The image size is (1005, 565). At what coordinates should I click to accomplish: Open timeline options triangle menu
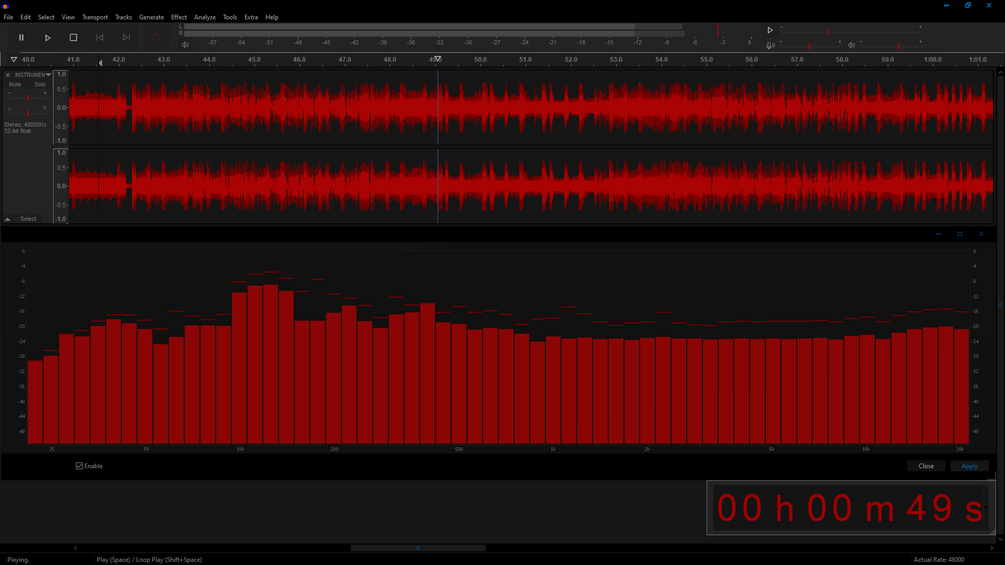tap(13, 60)
